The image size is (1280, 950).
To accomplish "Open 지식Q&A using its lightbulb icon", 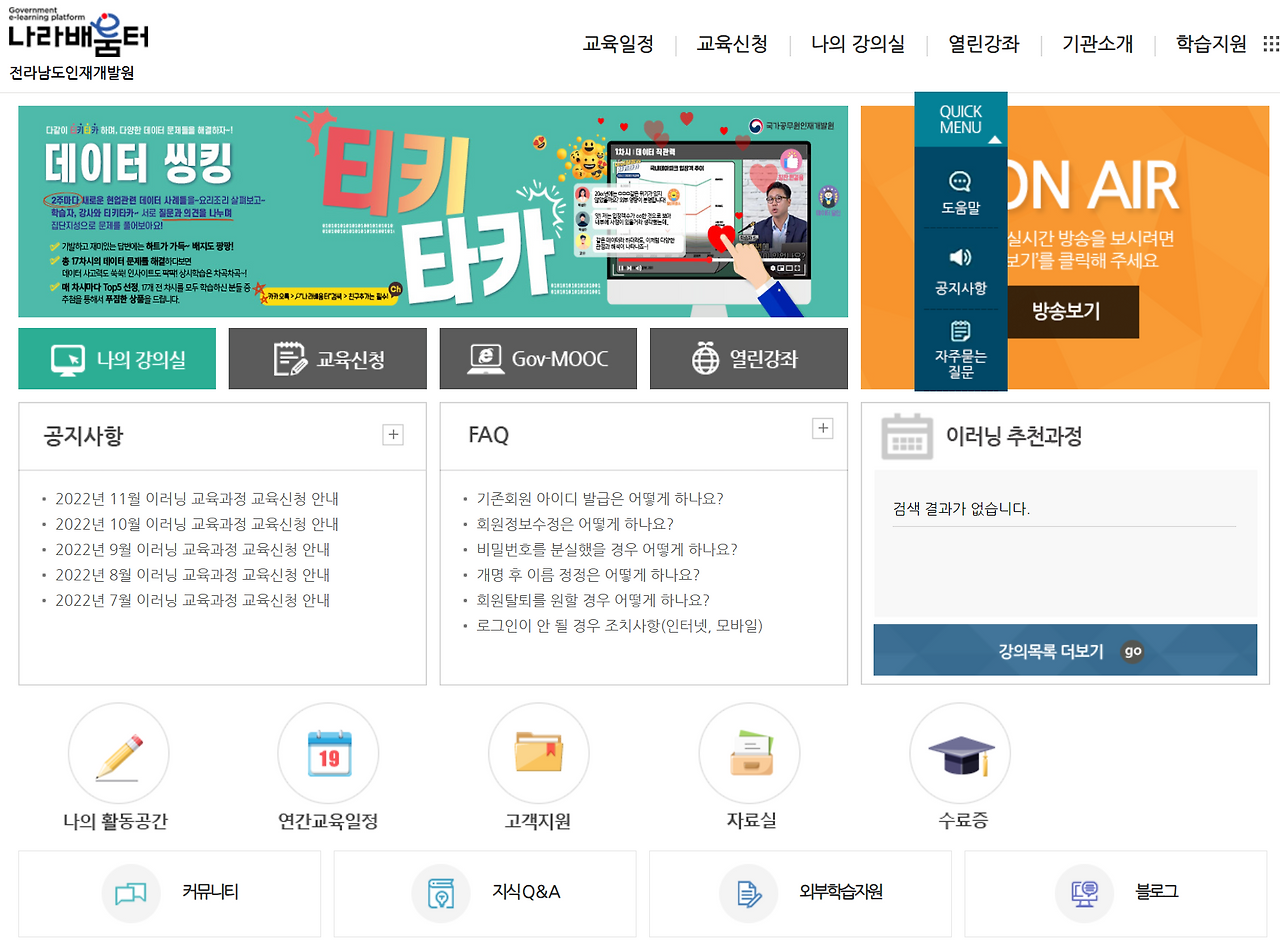I will (x=440, y=894).
